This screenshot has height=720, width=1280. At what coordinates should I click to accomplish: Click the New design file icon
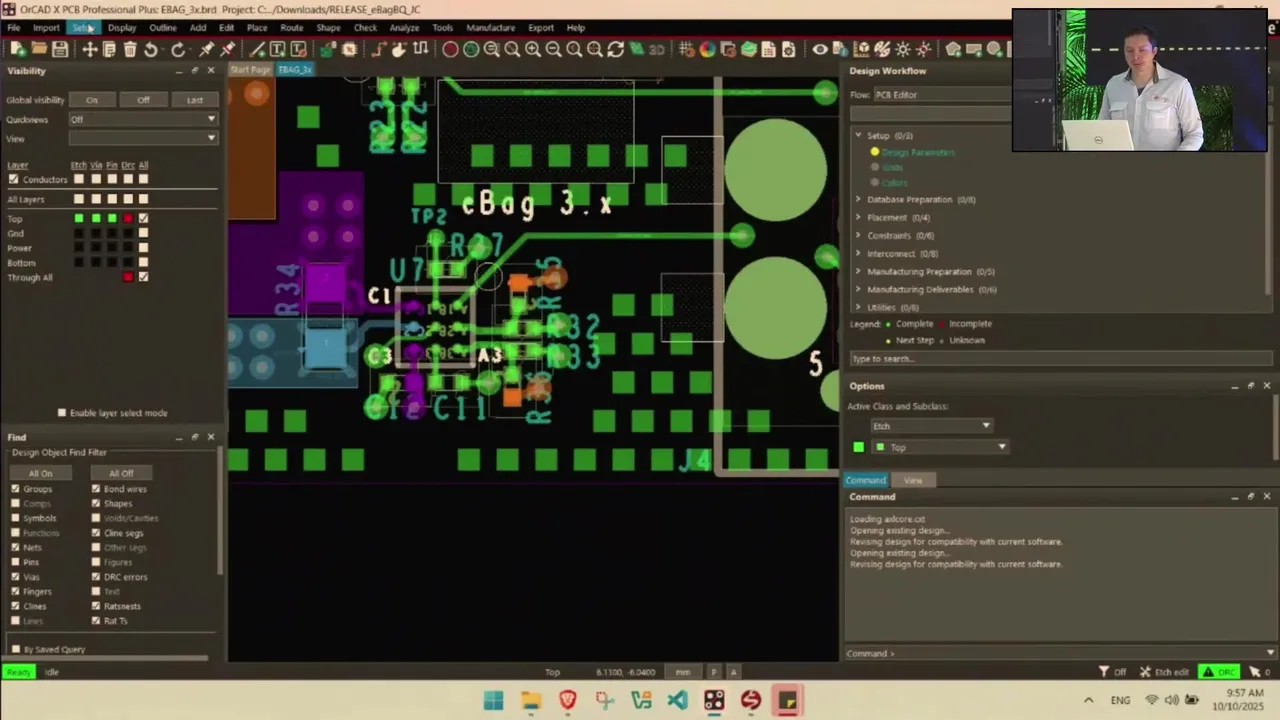click(x=18, y=49)
